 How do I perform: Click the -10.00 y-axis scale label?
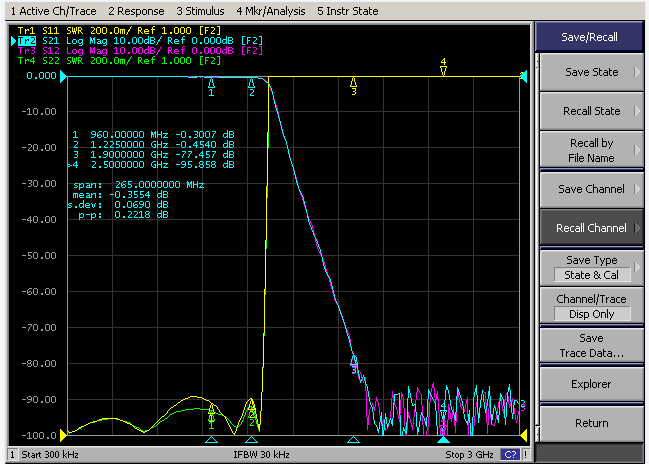click(x=39, y=111)
